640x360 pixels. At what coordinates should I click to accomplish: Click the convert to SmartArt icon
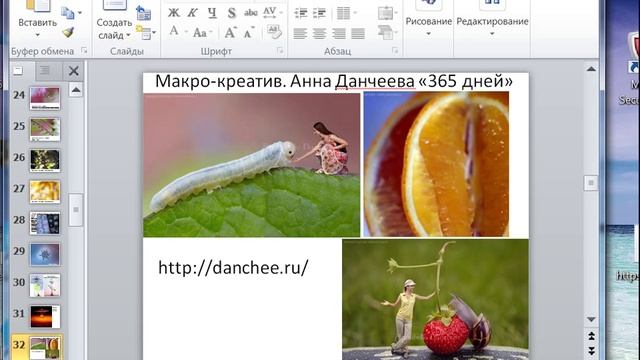(385, 32)
